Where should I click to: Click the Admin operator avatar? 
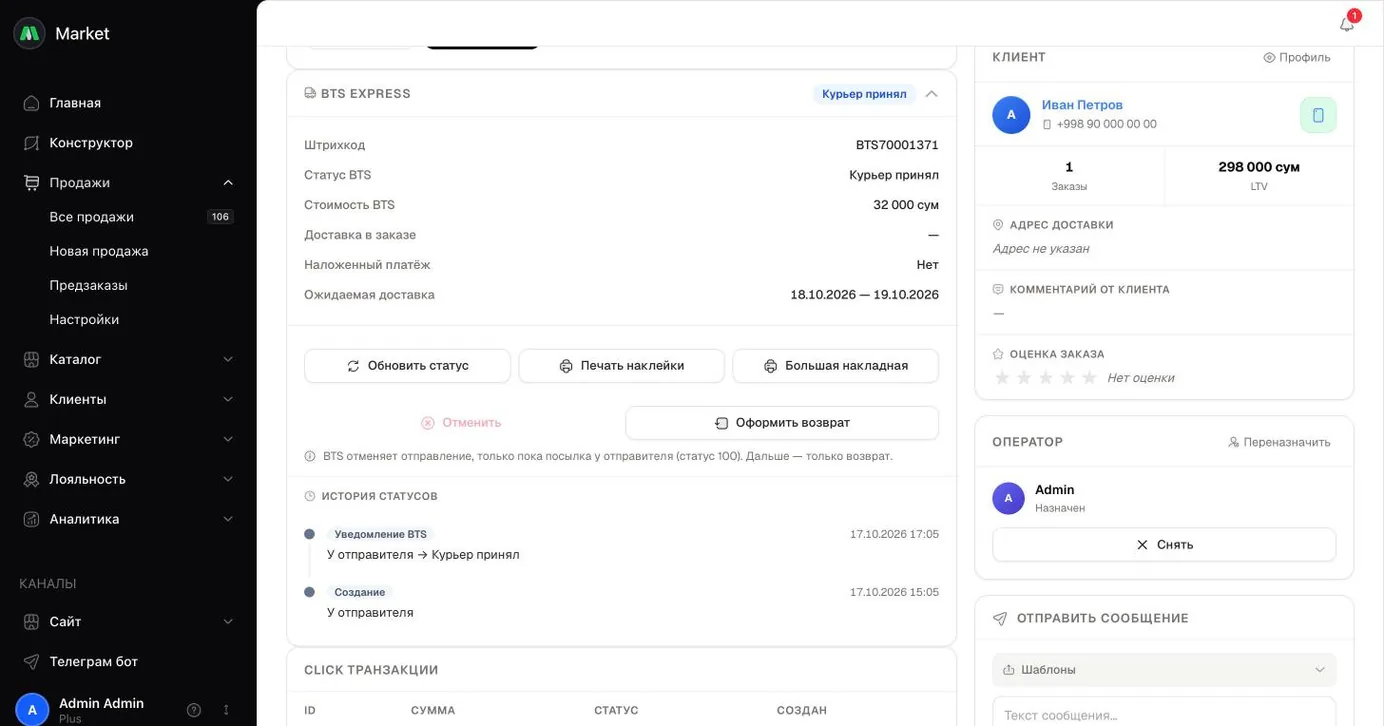coord(1008,498)
